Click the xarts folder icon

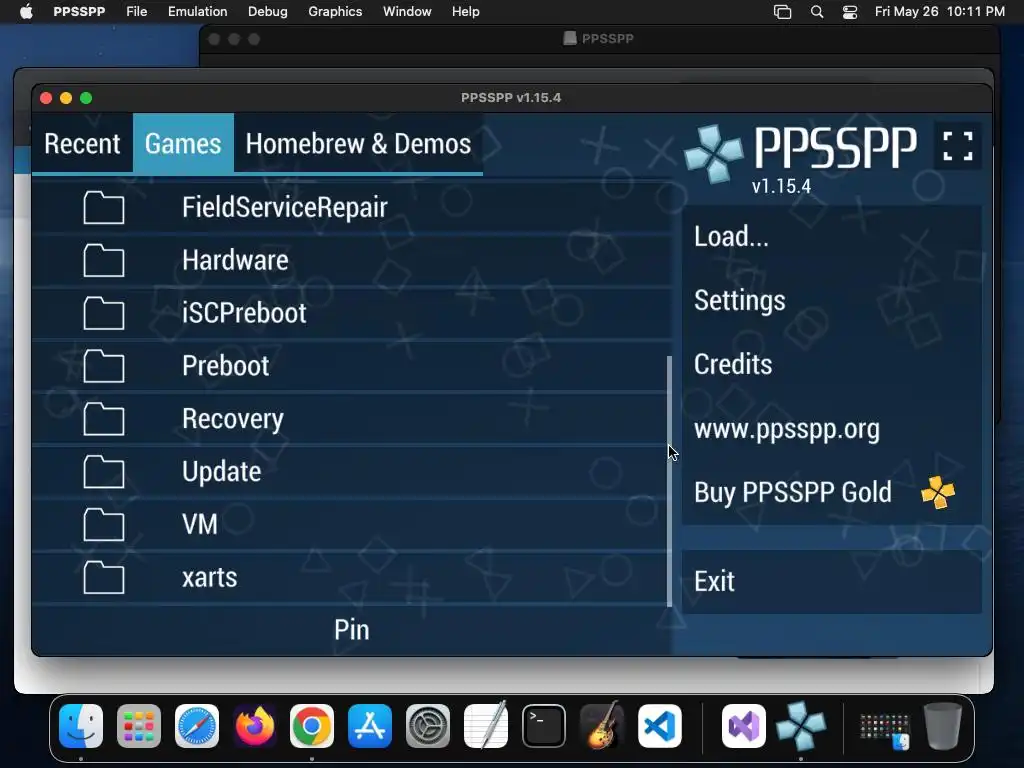coord(104,578)
